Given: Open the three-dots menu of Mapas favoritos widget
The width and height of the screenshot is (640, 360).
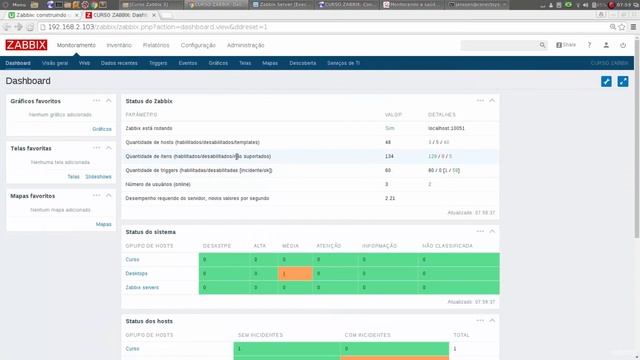Looking at the screenshot, I should pyautogui.click(x=96, y=196).
